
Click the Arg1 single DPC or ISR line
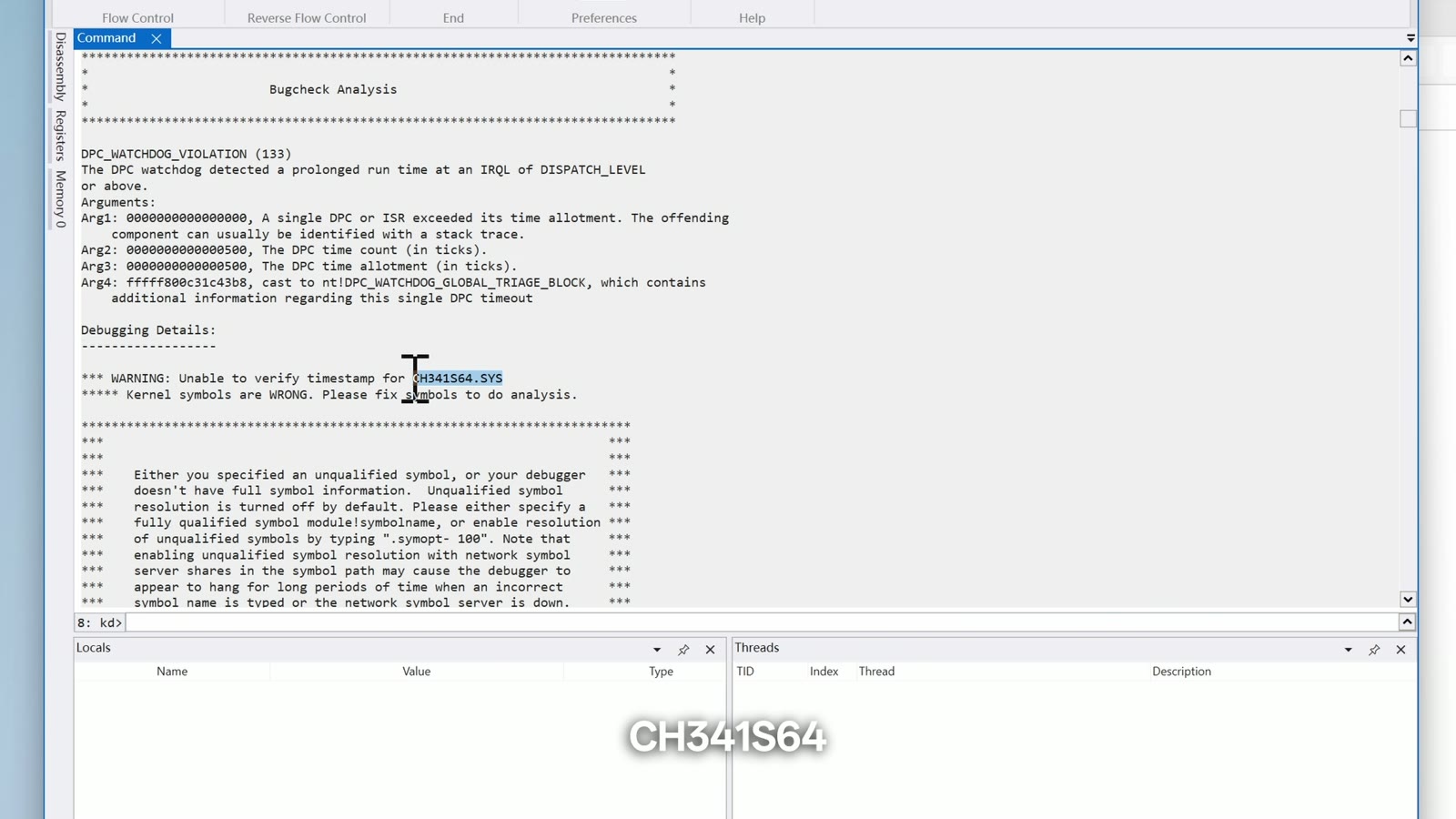tap(405, 218)
